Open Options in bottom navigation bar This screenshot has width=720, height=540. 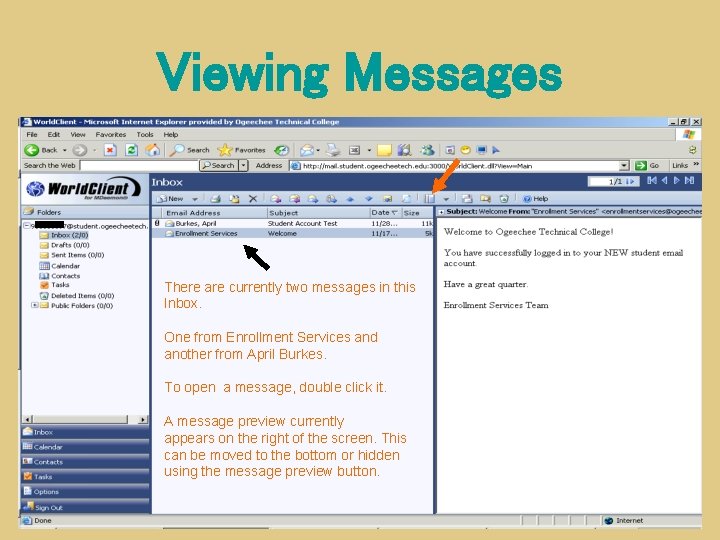click(x=85, y=492)
